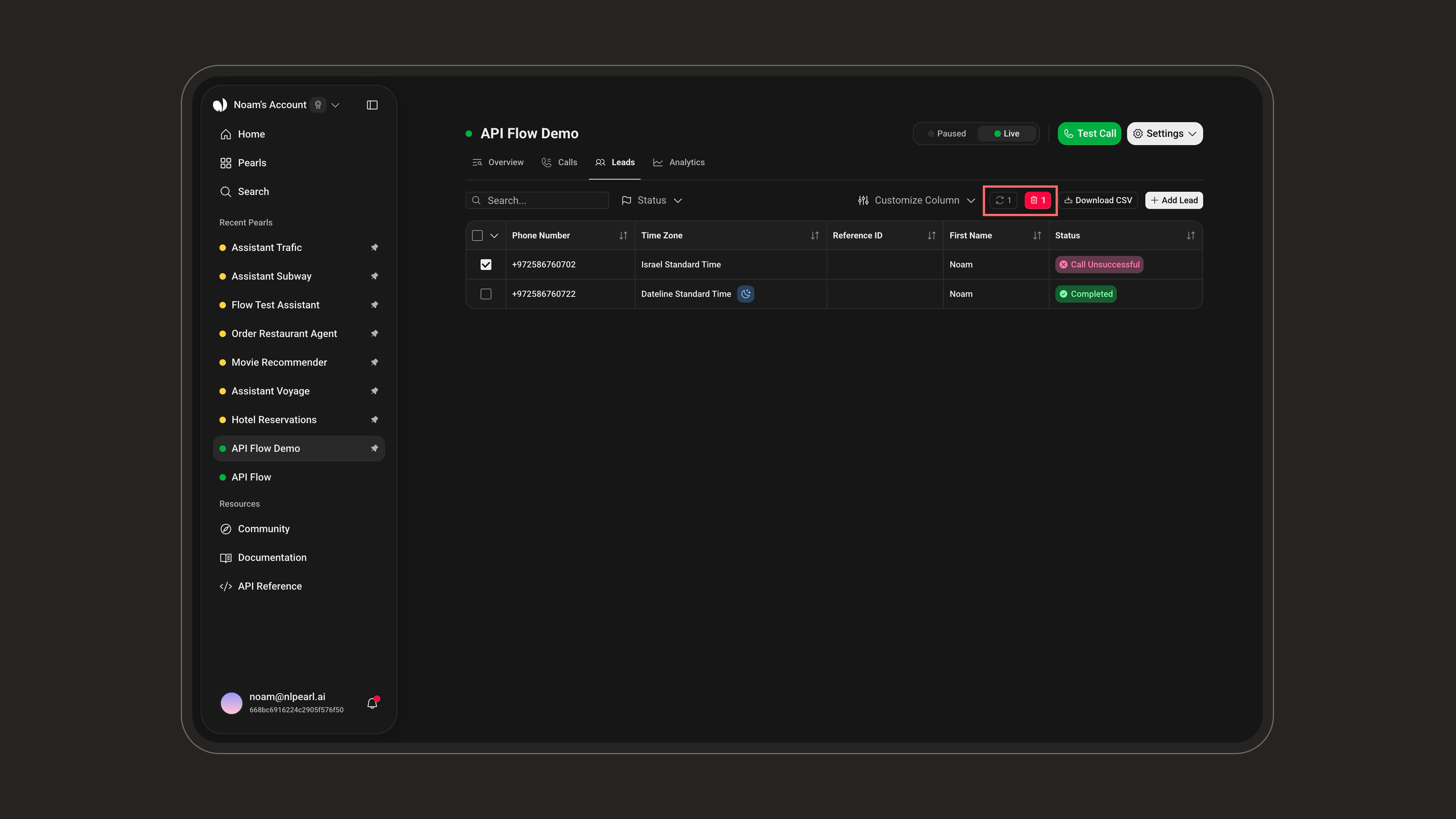
Task: Unpin Hotel Reservations pearl
Action: pos(374,420)
